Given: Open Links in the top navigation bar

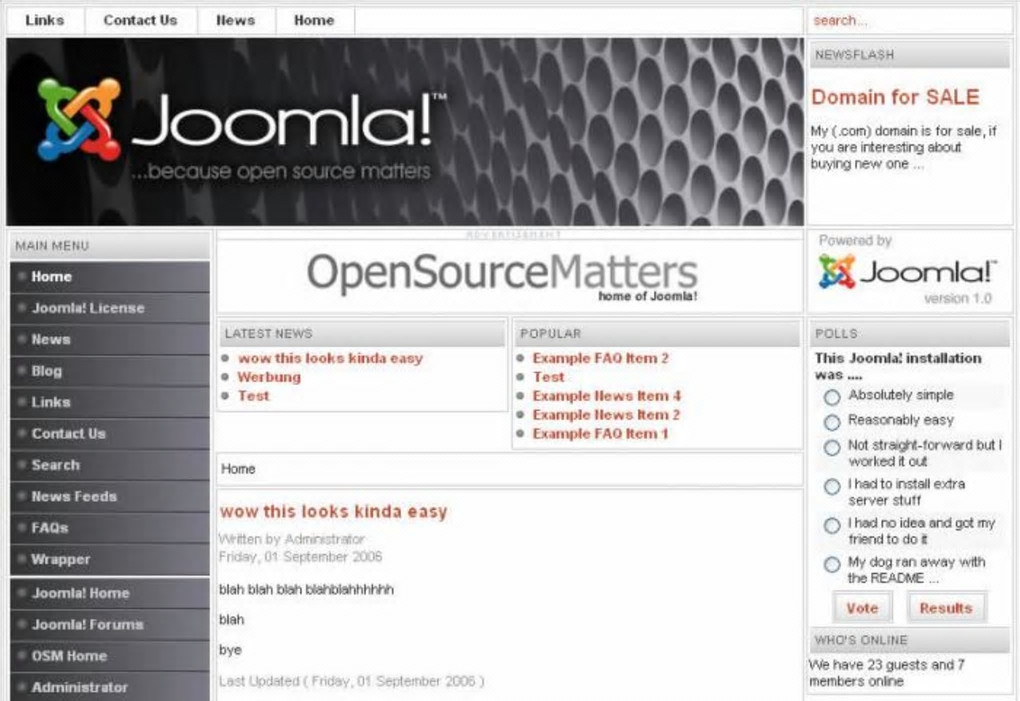Looking at the screenshot, I should (x=45, y=20).
